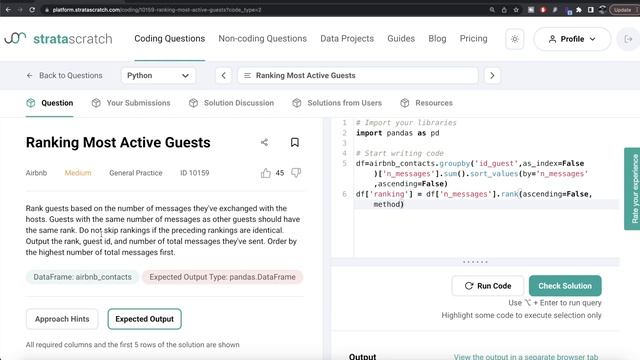The width and height of the screenshot is (640, 360).
Task: Open Coding Questions nav item
Action: 170,38
